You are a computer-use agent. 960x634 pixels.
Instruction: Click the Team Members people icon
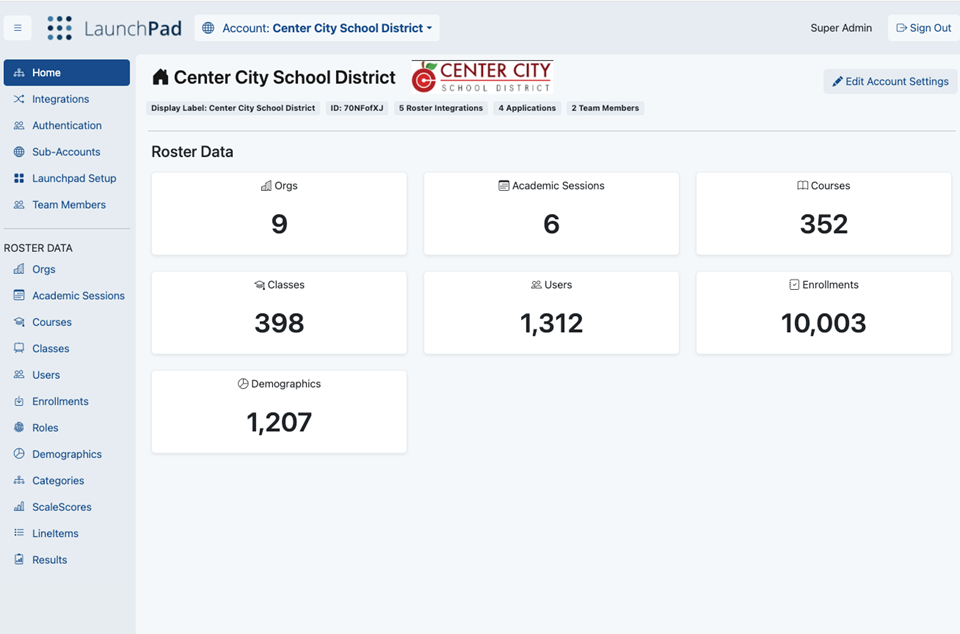pos(19,205)
